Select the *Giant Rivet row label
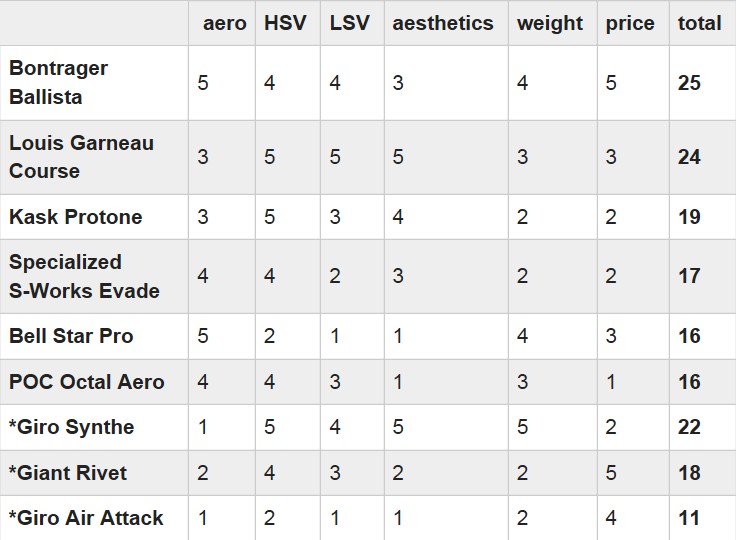 click(x=68, y=473)
